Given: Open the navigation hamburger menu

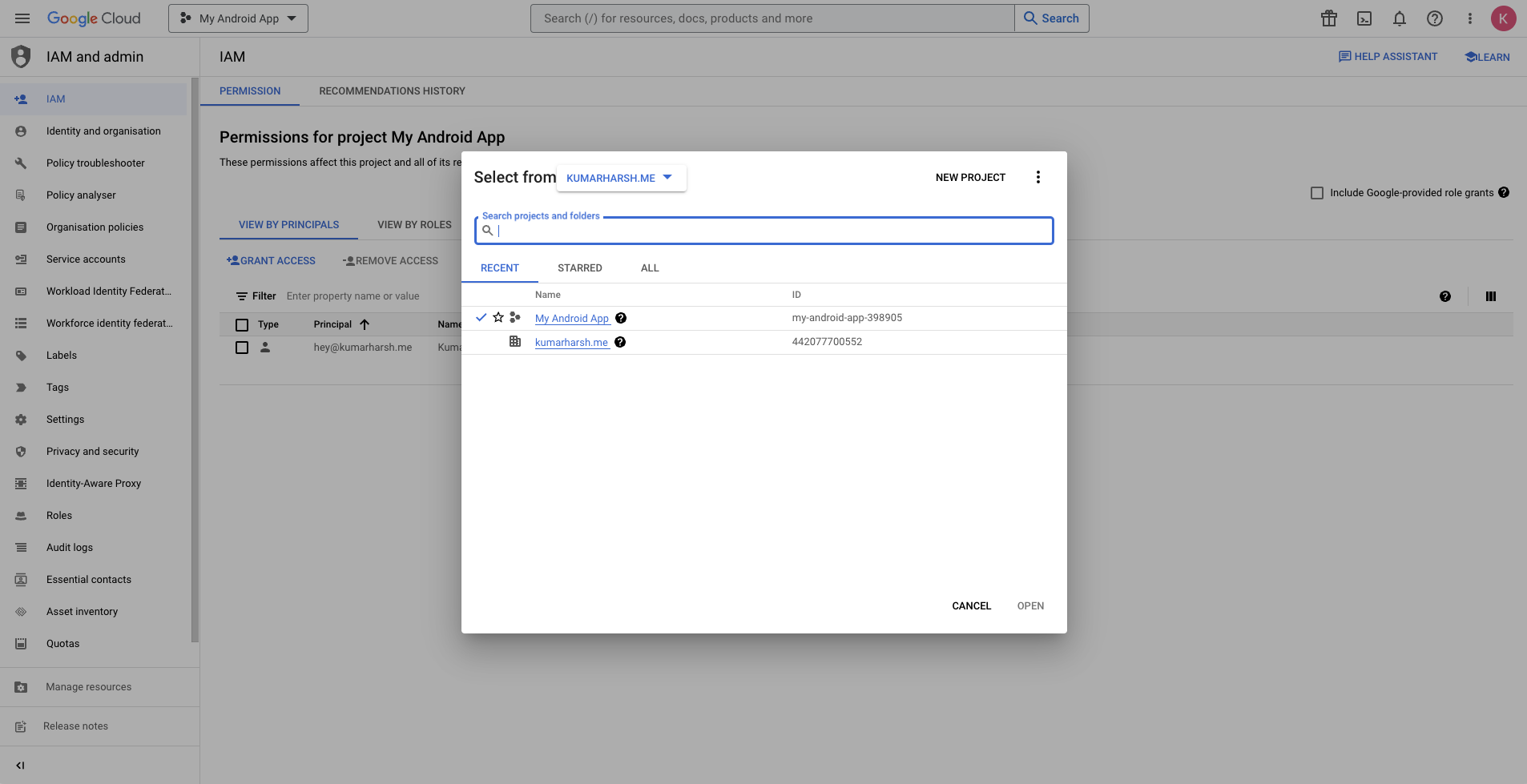Looking at the screenshot, I should pos(22,18).
